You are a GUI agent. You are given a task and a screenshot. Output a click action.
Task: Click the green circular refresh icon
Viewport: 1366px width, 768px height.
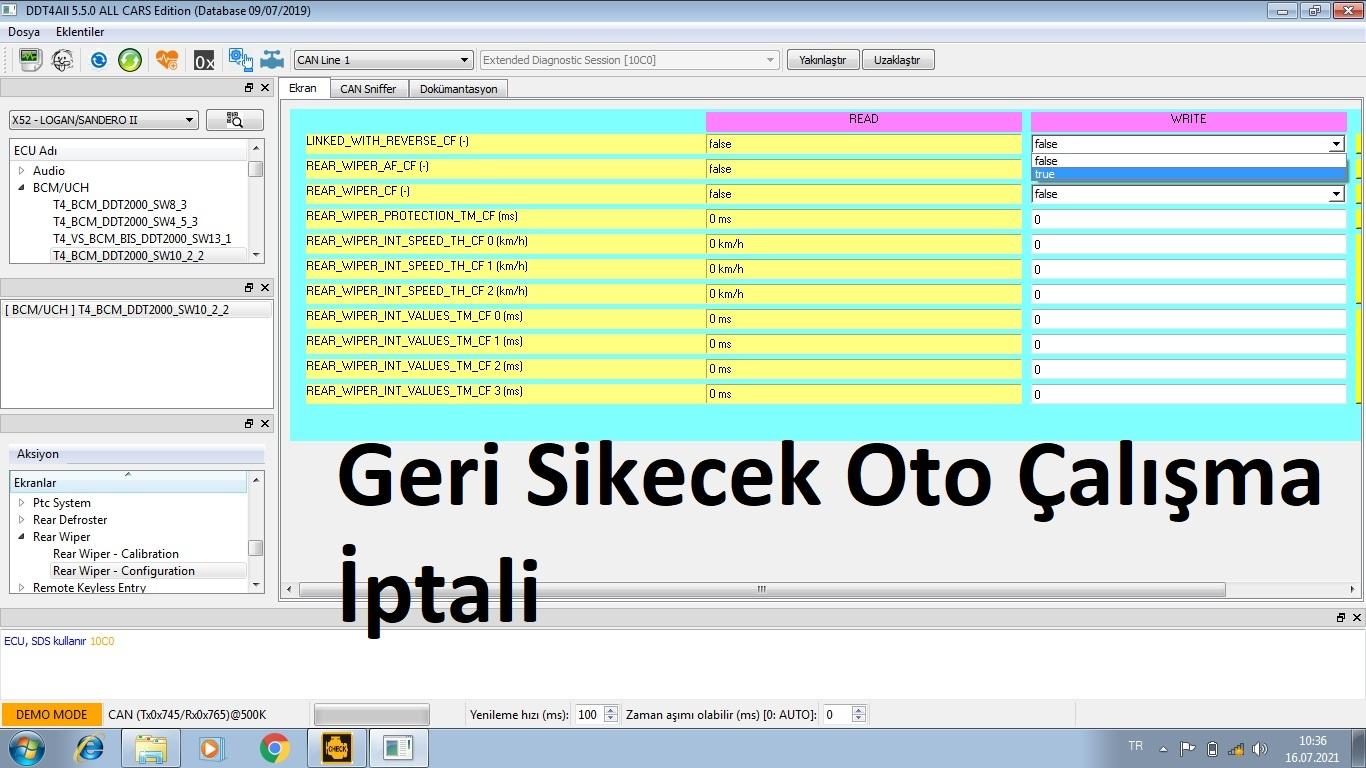(x=130, y=60)
